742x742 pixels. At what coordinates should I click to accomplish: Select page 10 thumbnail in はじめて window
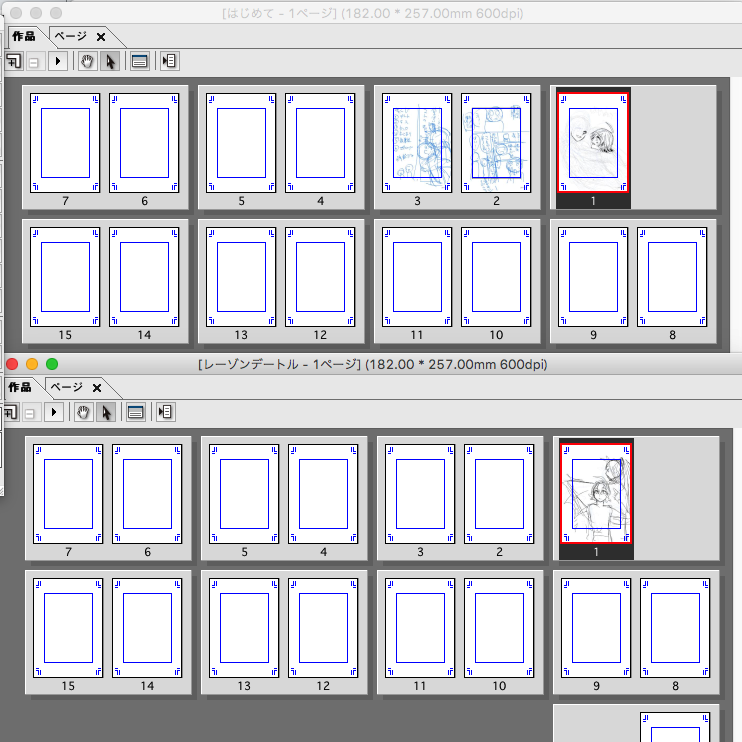(496, 277)
